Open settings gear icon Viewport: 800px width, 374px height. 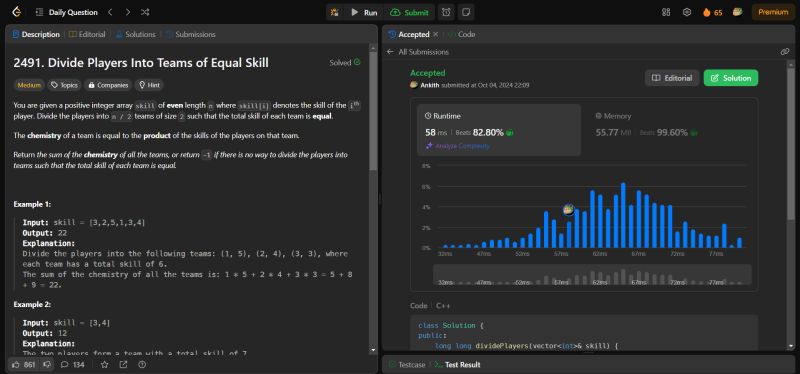687,12
